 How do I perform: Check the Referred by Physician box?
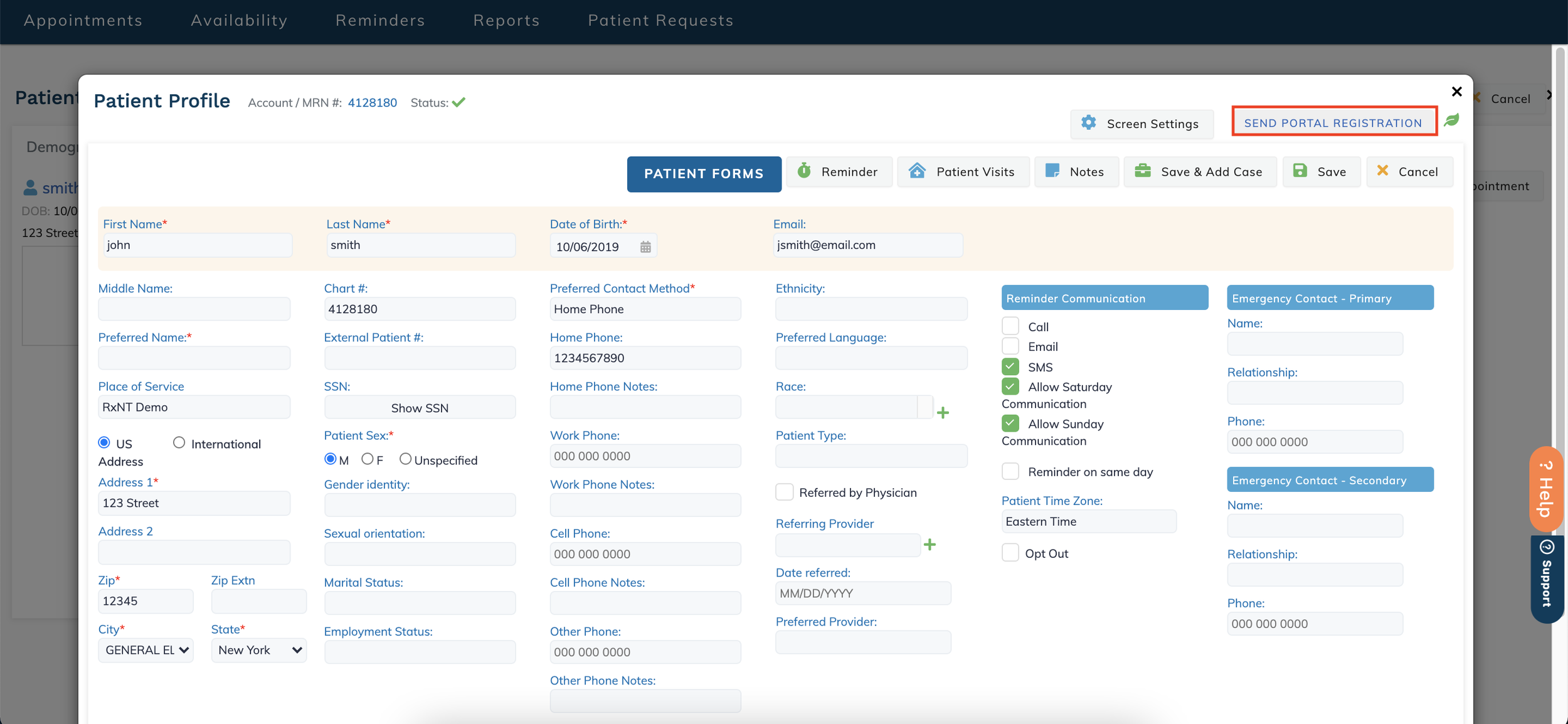point(785,492)
